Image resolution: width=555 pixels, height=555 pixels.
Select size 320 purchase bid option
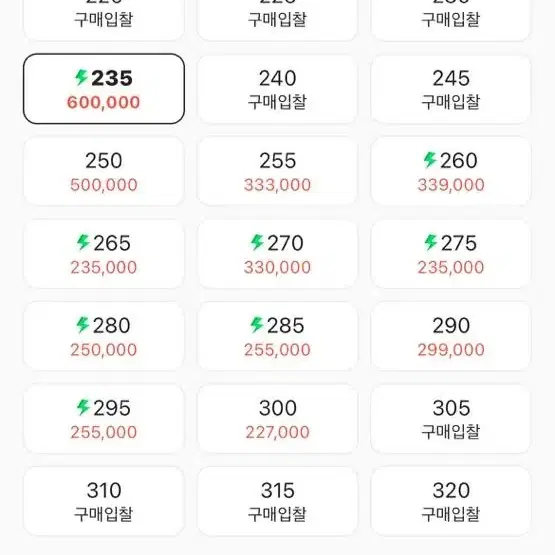(451, 501)
